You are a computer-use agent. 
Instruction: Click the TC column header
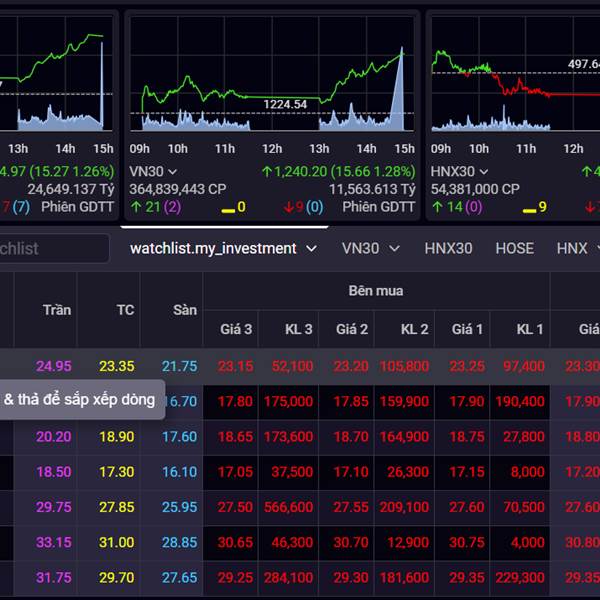click(x=126, y=310)
